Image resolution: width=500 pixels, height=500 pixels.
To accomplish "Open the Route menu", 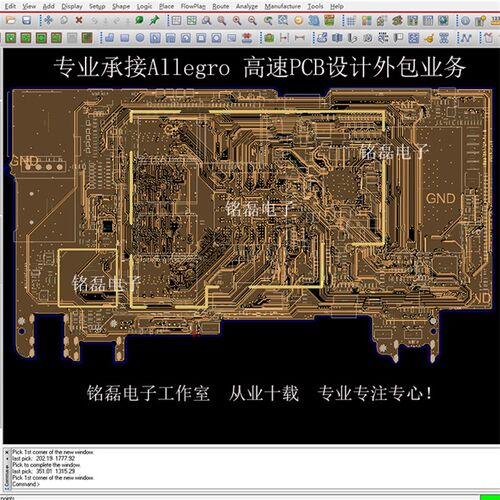I will point(221,6).
